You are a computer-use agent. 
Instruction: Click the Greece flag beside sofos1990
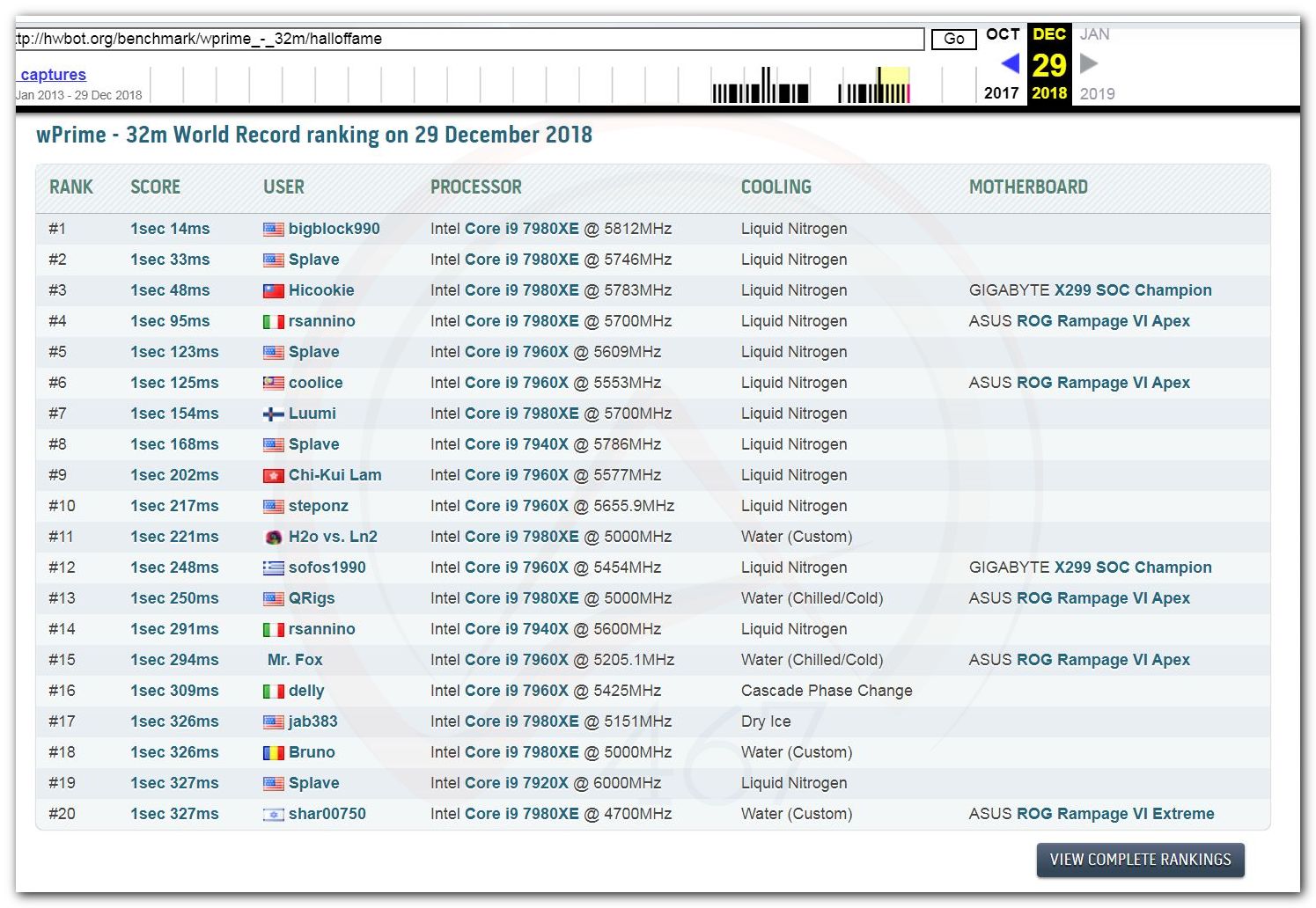pos(274,568)
